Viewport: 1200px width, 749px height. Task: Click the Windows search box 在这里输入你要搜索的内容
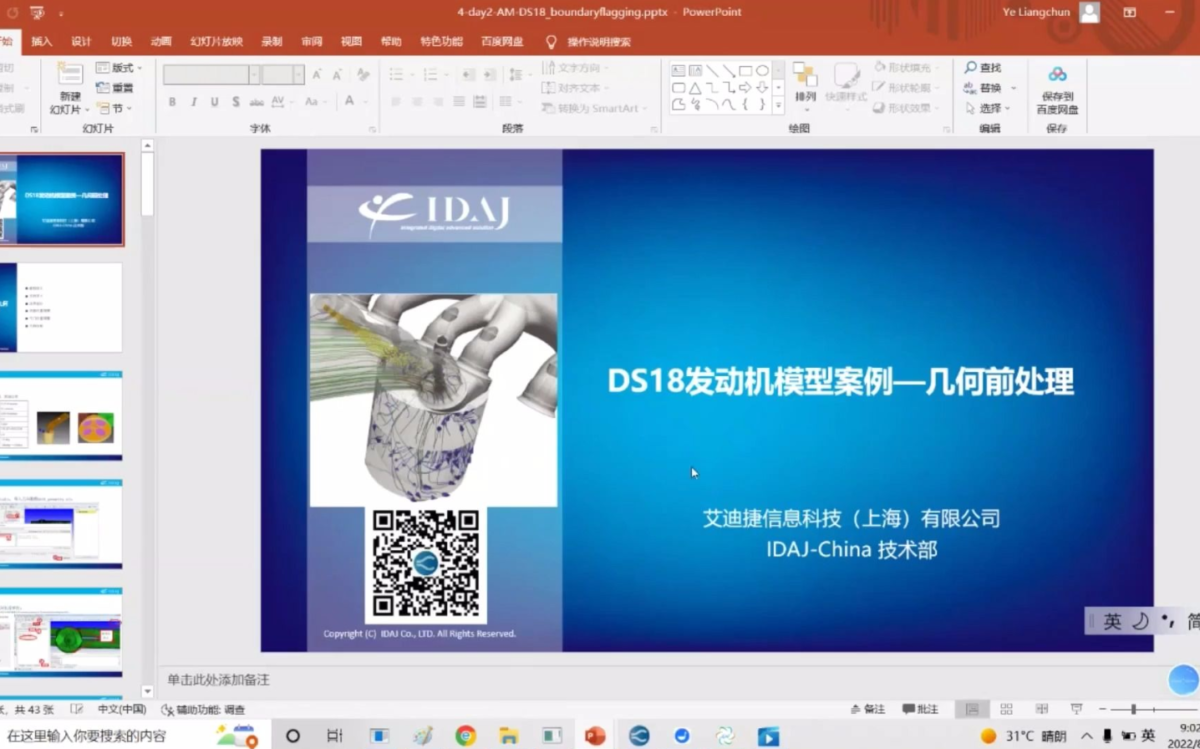pos(86,736)
